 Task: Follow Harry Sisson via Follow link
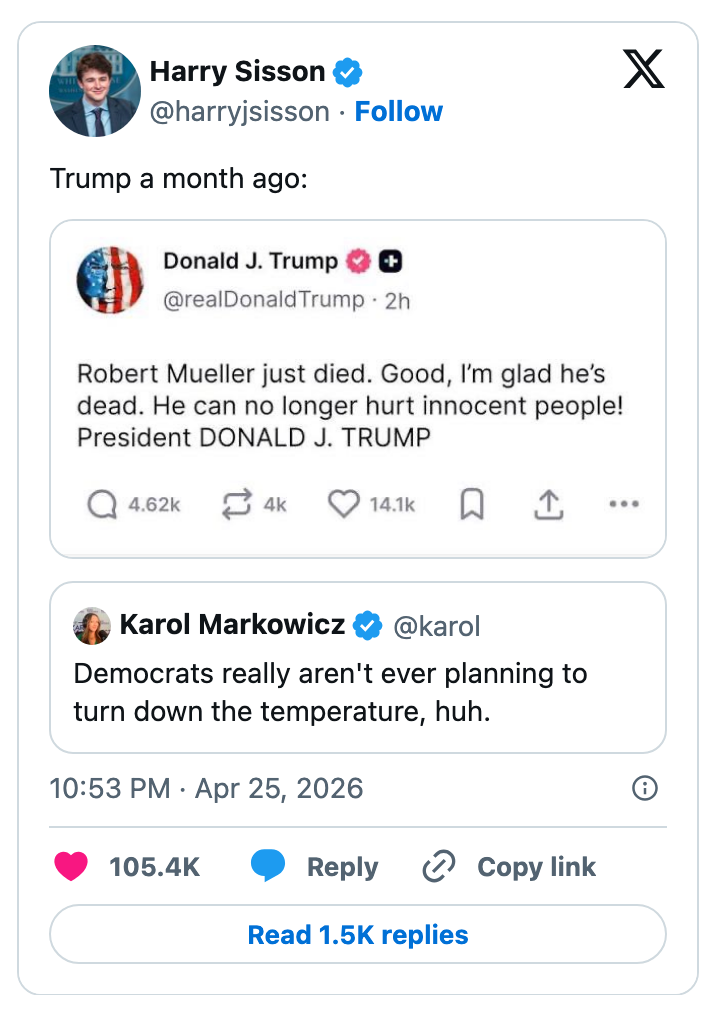click(x=399, y=112)
